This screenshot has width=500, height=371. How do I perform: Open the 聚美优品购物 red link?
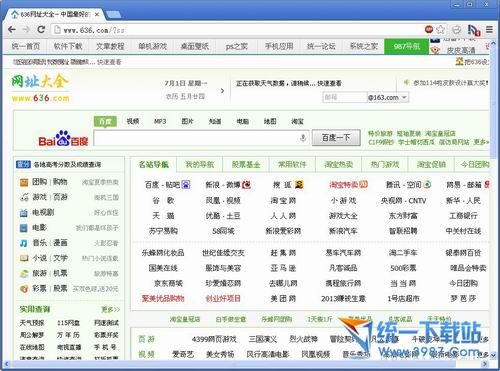pyautogui.click(x=163, y=298)
